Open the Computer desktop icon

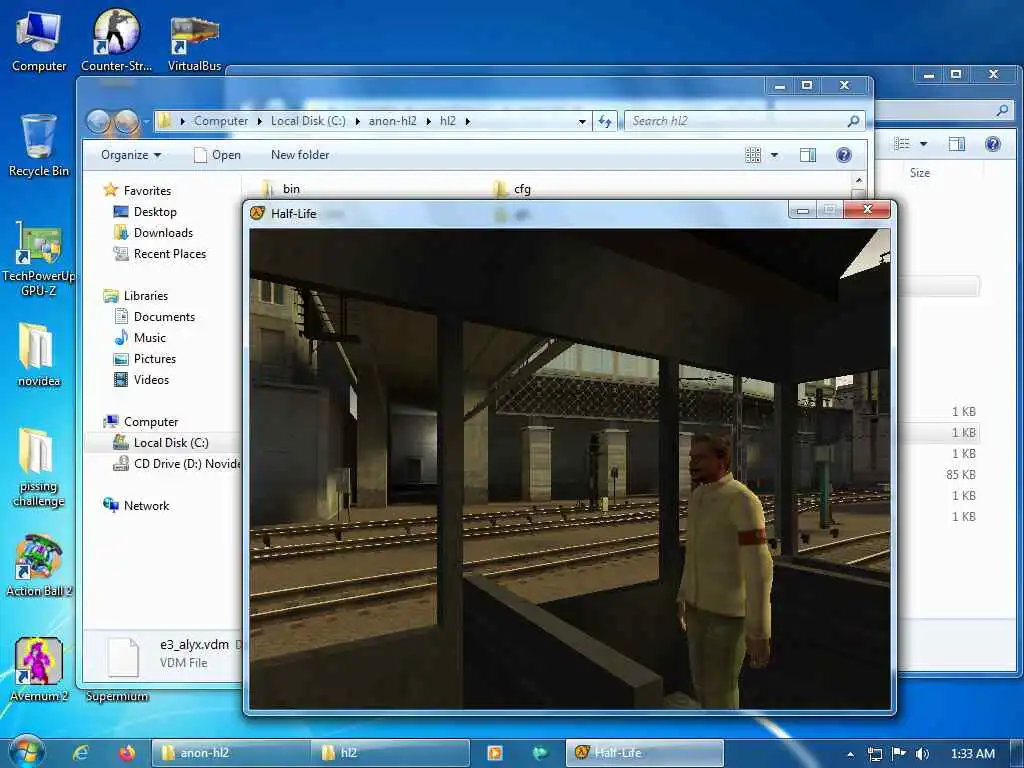tap(39, 40)
